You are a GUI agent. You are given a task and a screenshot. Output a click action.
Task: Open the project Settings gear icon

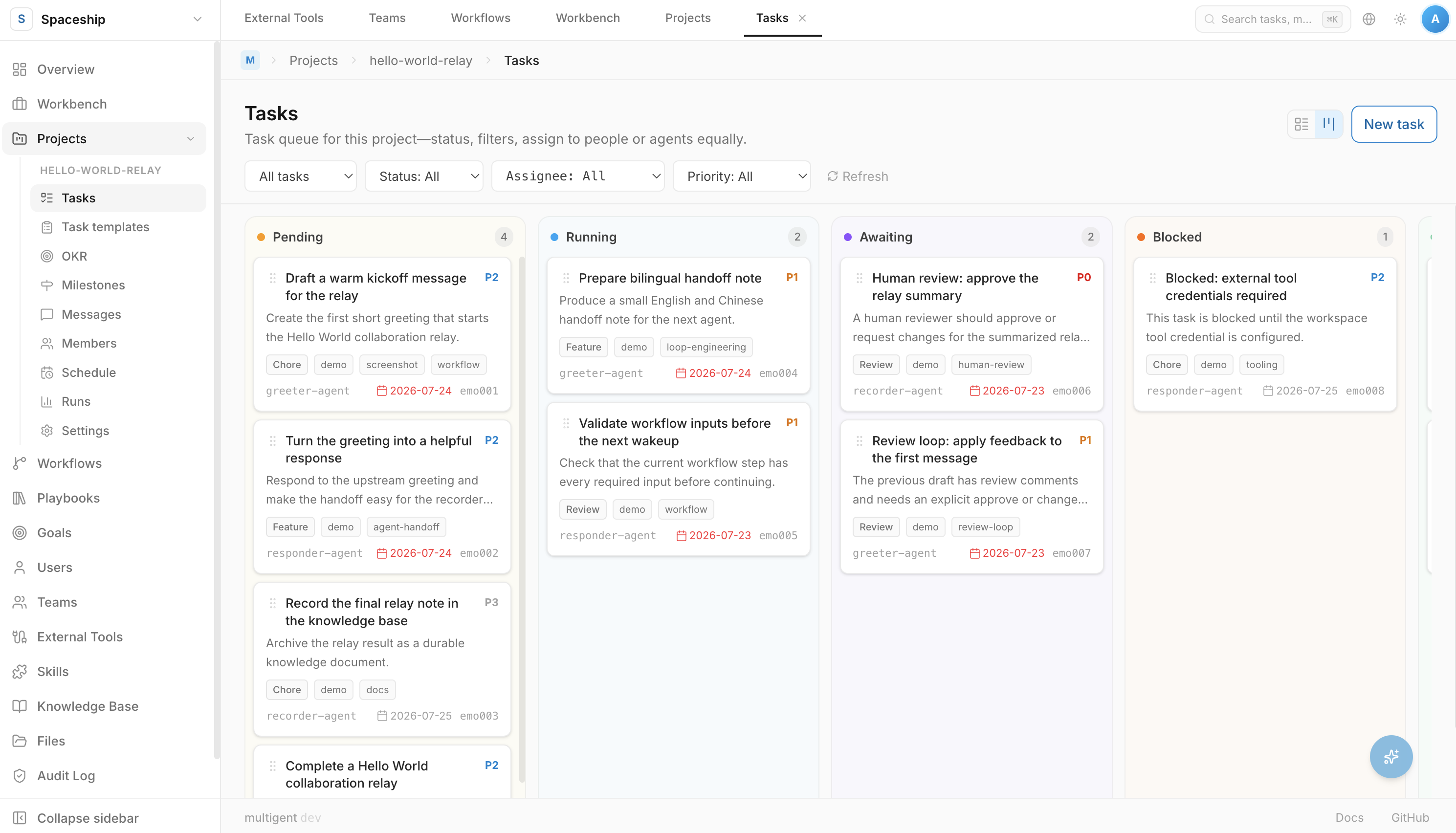click(x=47, y=431)
